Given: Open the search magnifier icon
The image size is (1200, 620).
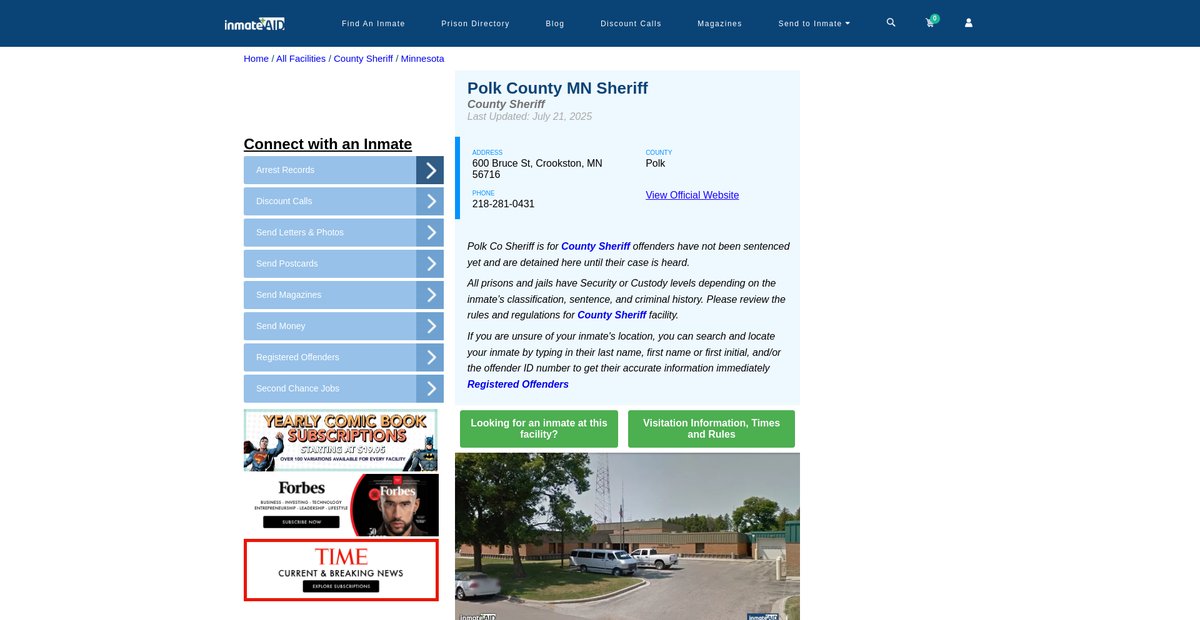Looking at the screenshot, I should point(891,23).
